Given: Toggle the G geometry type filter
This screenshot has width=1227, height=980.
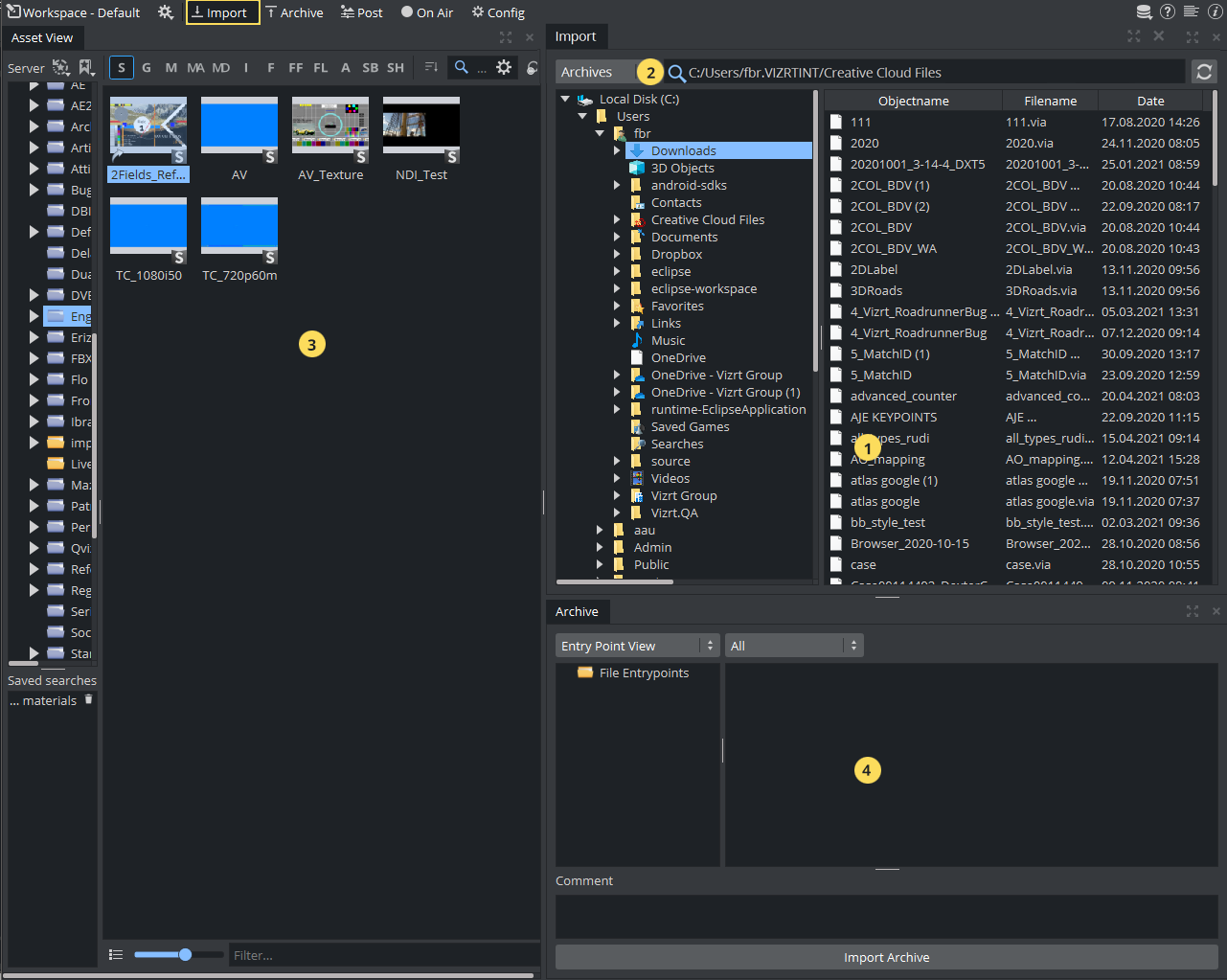Looking at the screenshot, I should click(147, 68).
